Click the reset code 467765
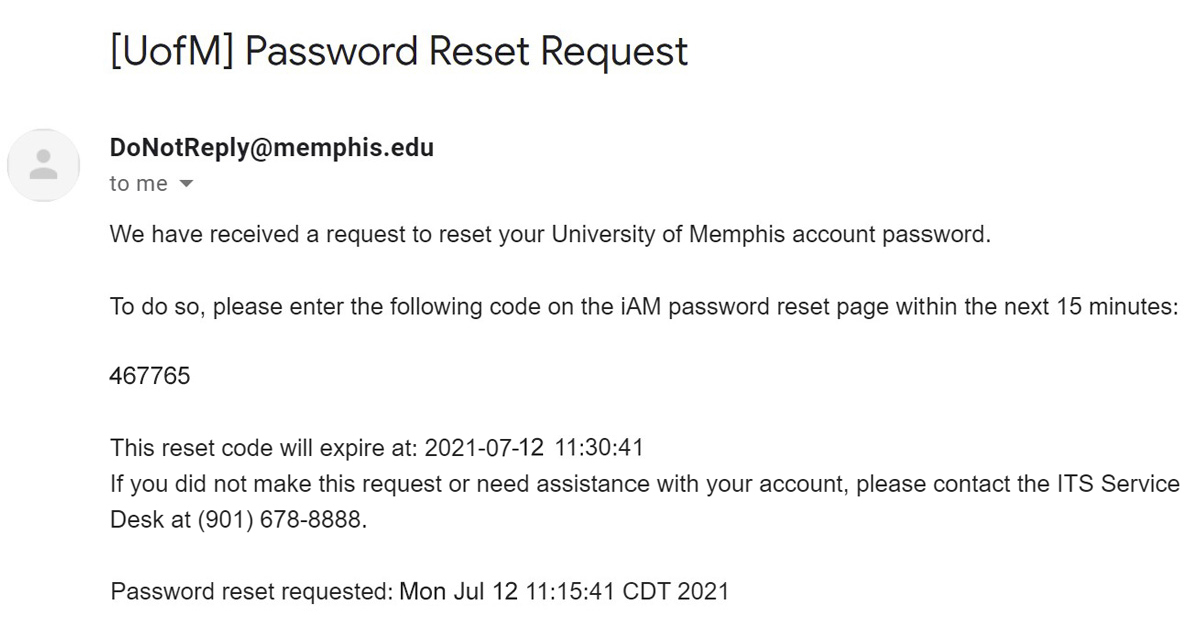This screenshot has height=630, width=1200. (150, 377)
